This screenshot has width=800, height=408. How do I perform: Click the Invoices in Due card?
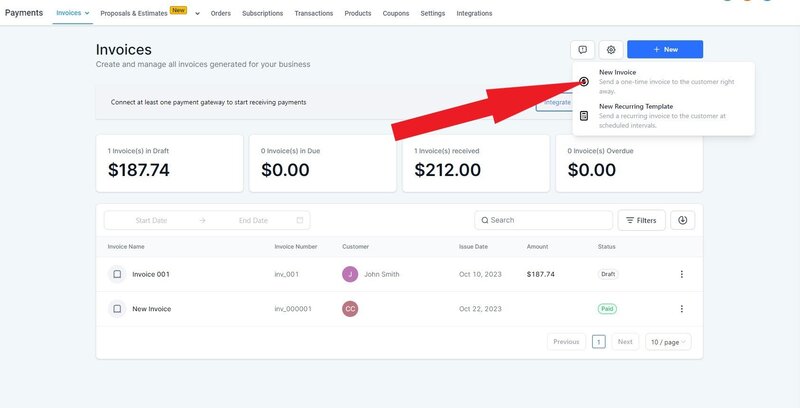[322, 164]
